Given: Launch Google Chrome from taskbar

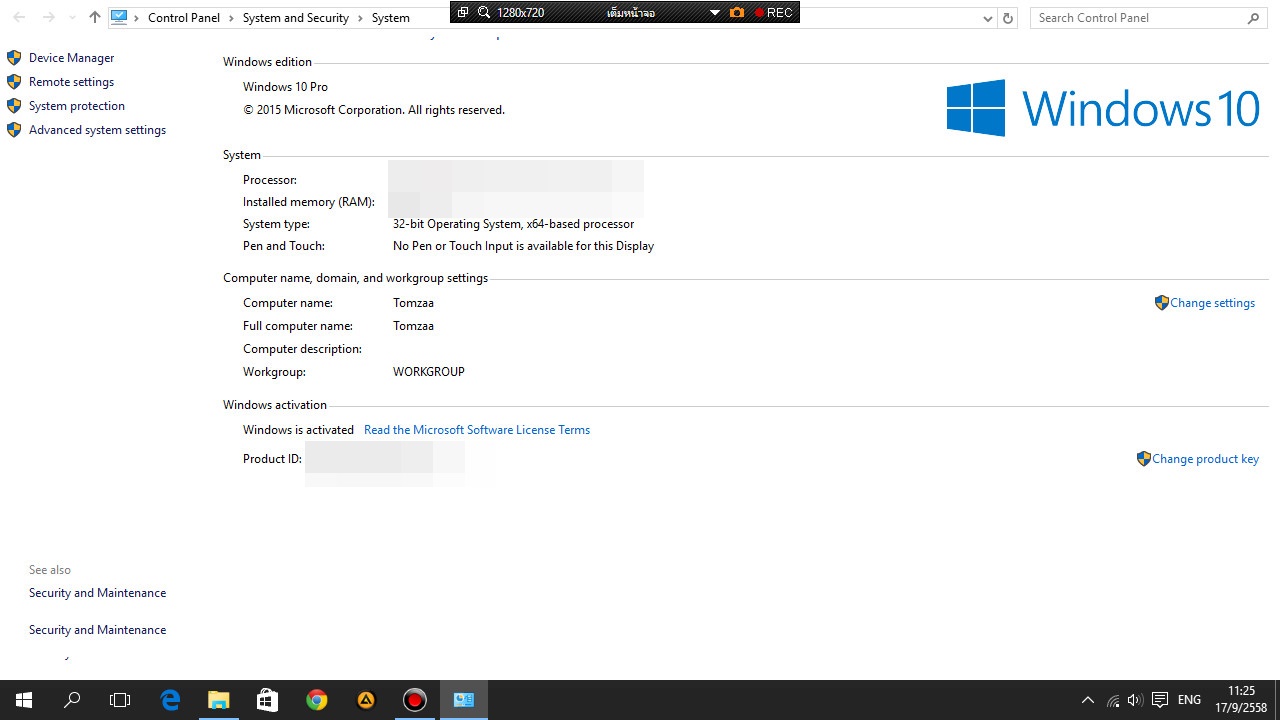Looking at the screenshot, I should 317,700.
